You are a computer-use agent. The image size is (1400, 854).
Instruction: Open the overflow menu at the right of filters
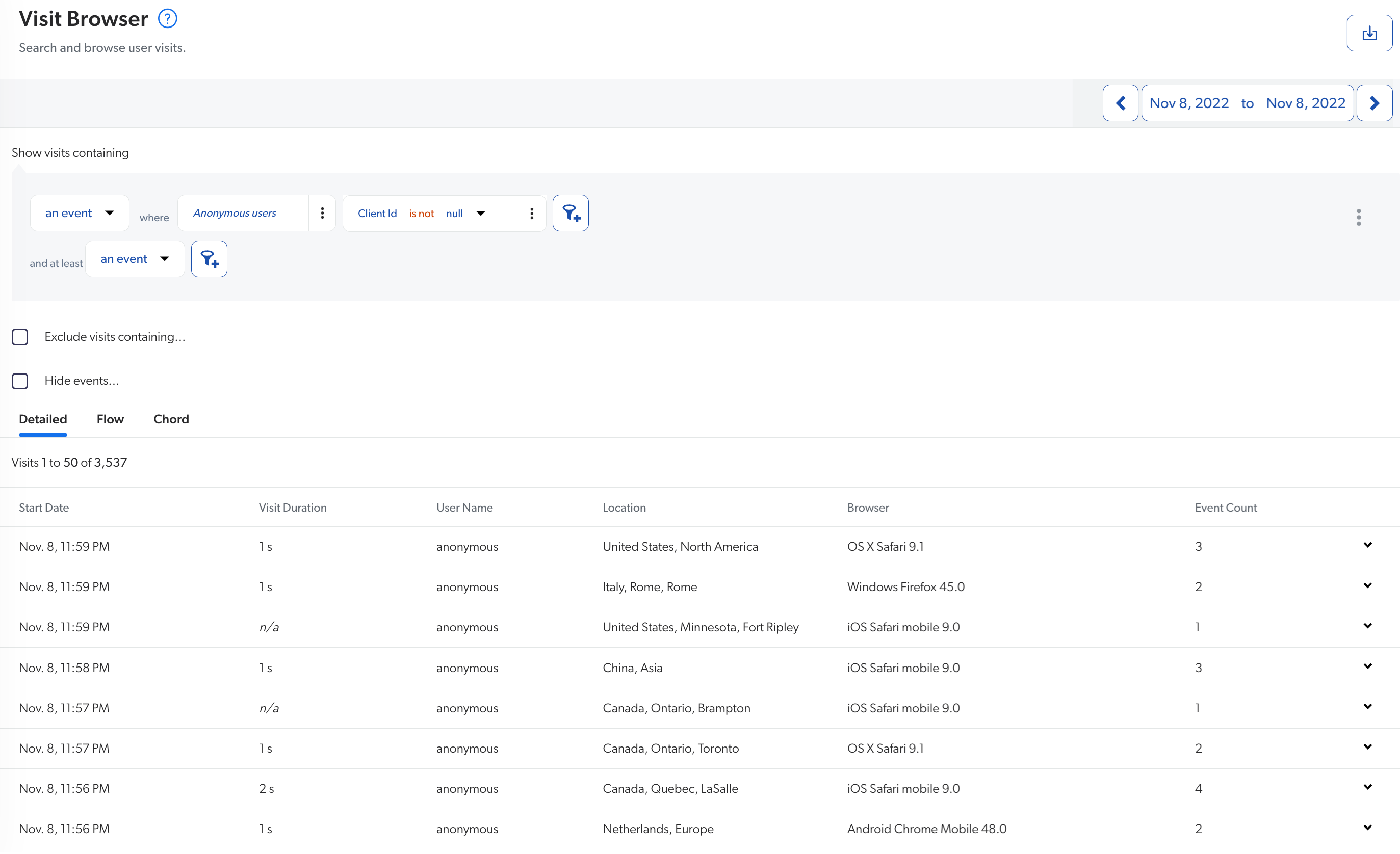pyautogui.click(x=1359, y=217)
